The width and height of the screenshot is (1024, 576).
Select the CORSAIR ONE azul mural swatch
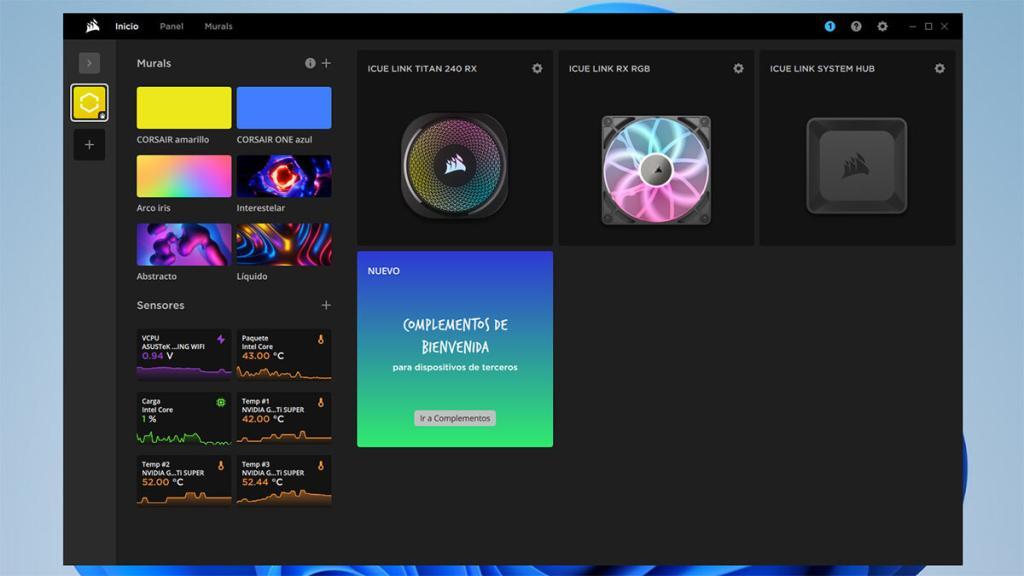(x=283, y=108)
